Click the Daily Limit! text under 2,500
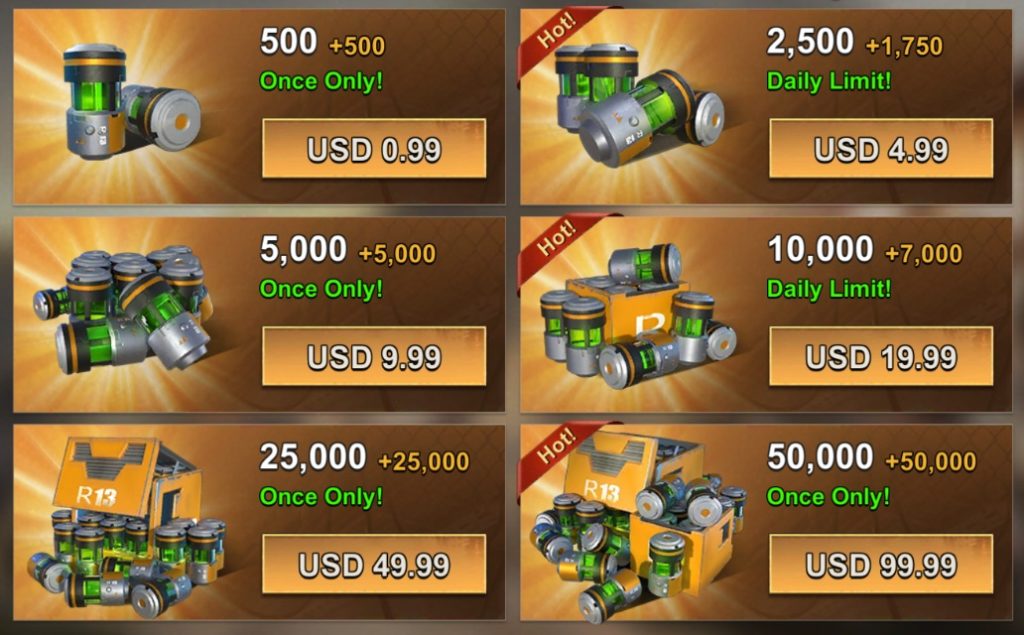The height and width of the screenshot is (635, 1024). tap(829, 82)
